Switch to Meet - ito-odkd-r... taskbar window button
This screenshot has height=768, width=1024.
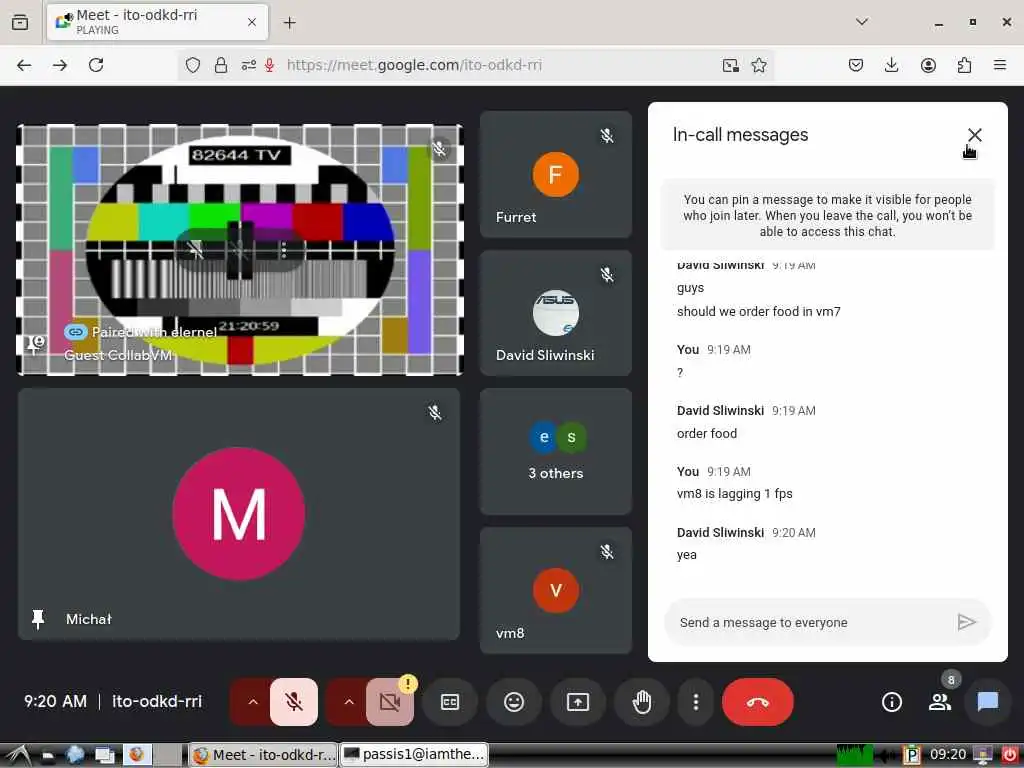pyautogui.click(x=263, y=755)
